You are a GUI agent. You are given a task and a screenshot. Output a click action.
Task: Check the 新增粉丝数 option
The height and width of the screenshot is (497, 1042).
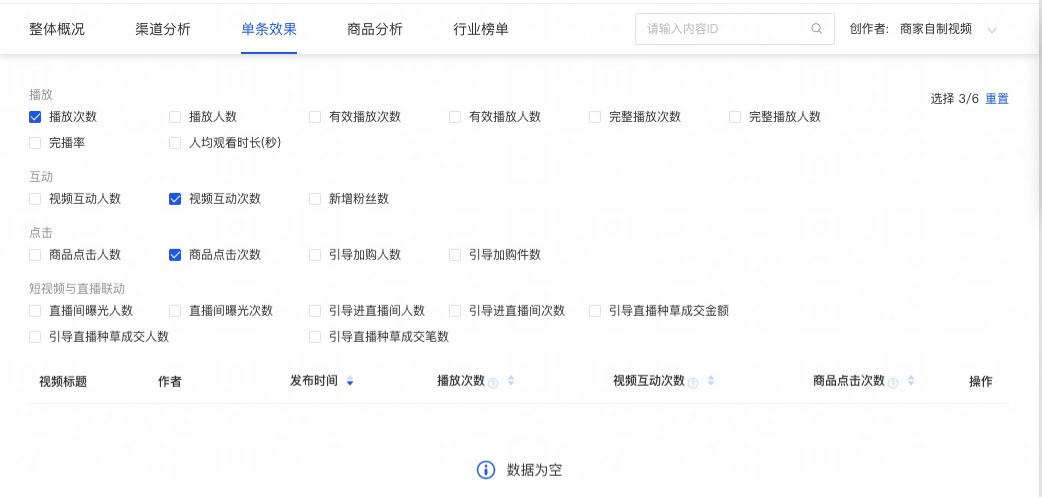click(316, 199)
